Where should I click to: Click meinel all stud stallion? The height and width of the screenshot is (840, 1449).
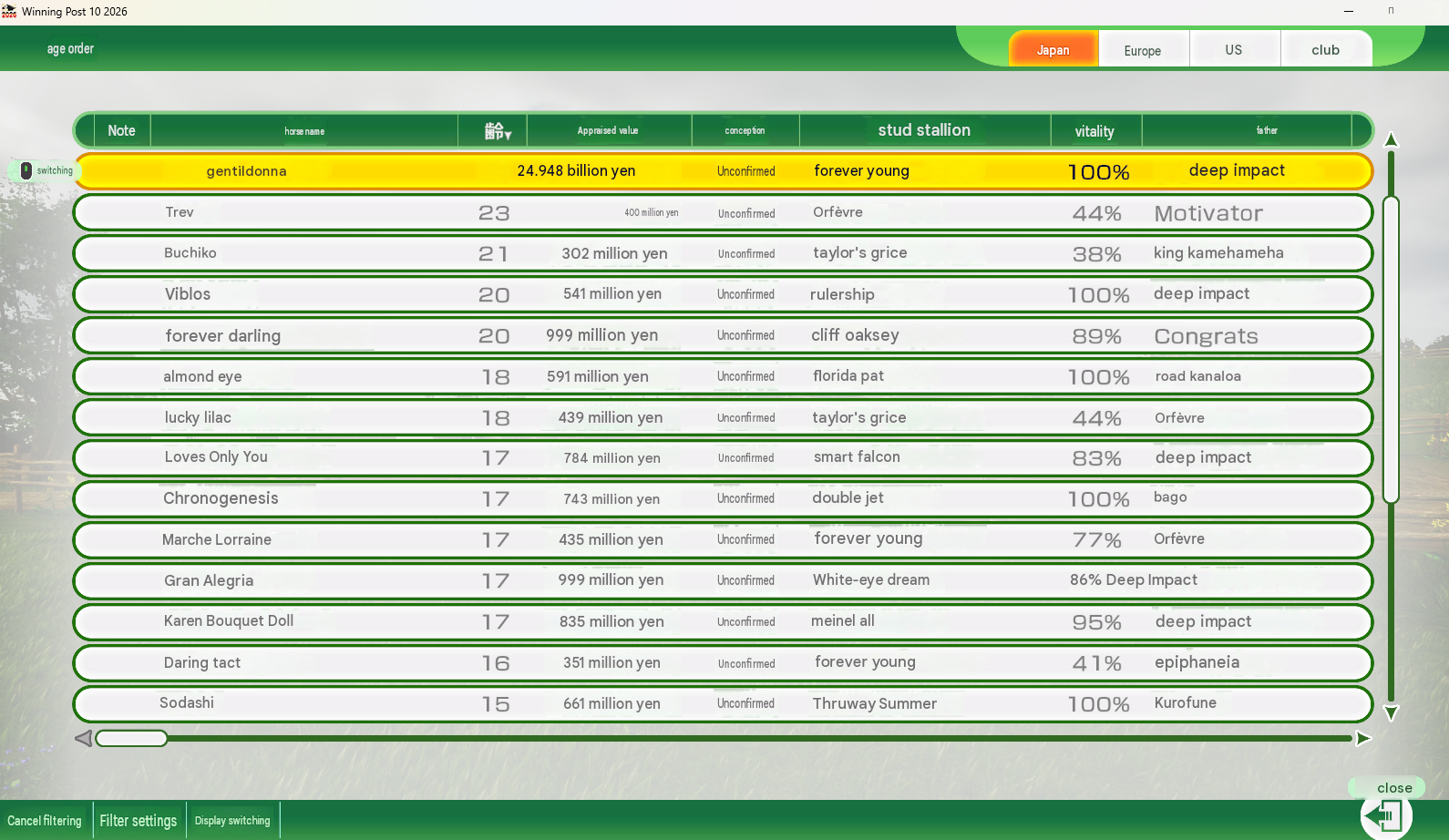(843, 621)
